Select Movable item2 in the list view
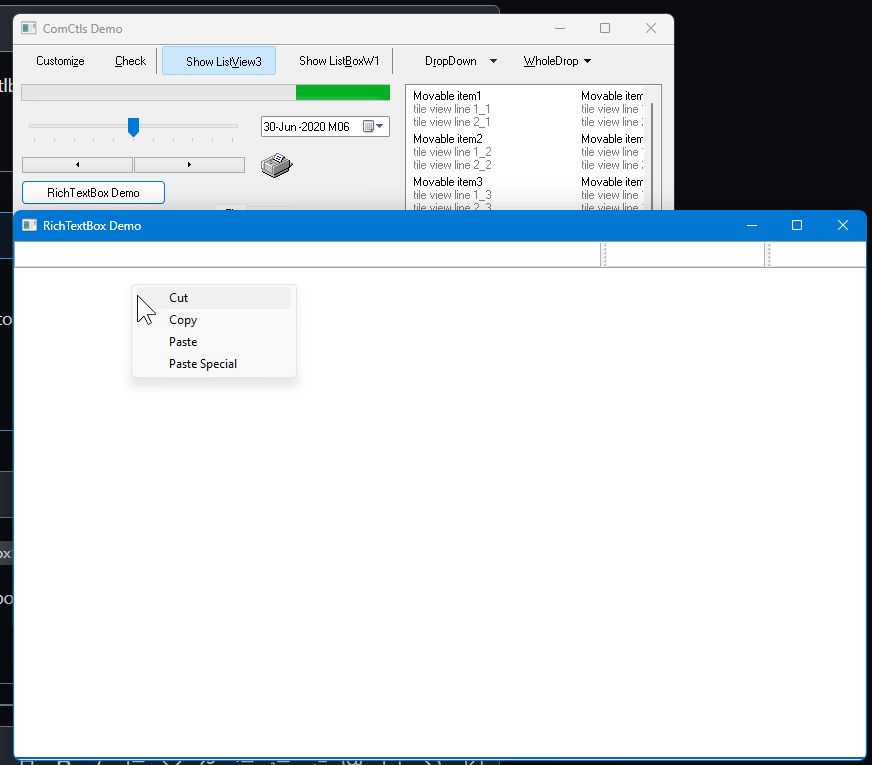Image resolution: width=872 pixels, height=765 pixels. click(x=448, y=138)
